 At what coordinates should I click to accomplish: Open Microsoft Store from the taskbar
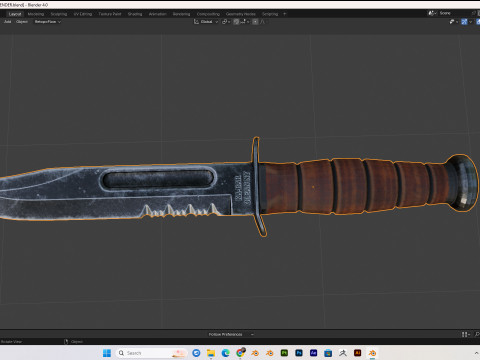[x=328, y=353]
